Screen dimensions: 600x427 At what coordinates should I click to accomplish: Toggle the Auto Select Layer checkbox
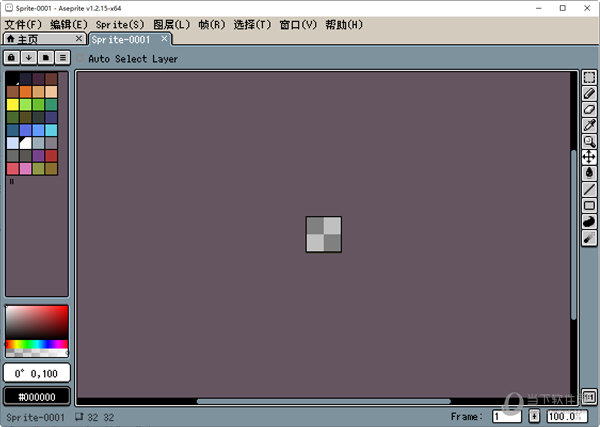[81, 59]
